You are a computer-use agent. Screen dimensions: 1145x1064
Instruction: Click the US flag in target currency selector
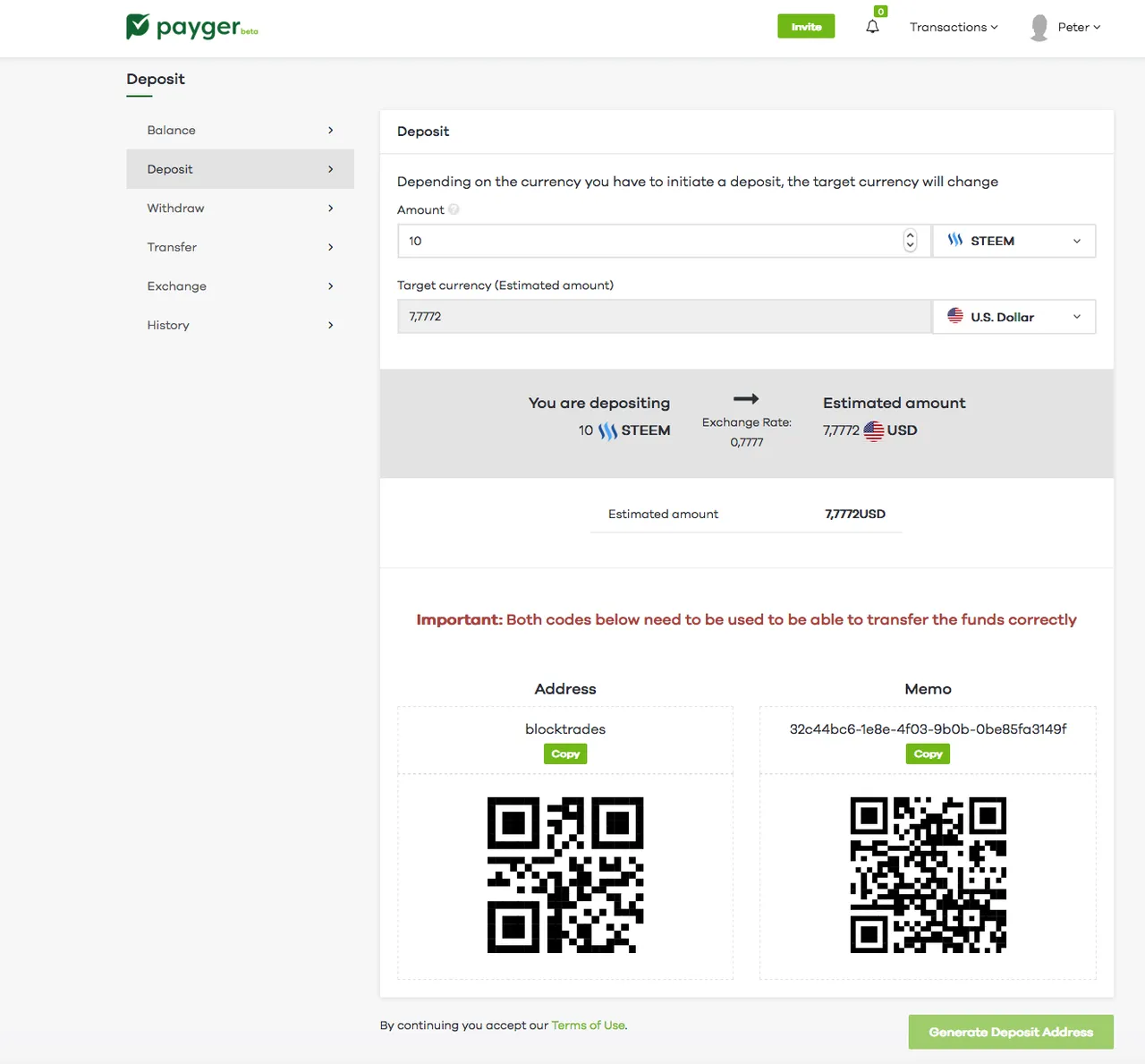click(x=955, y=316)
